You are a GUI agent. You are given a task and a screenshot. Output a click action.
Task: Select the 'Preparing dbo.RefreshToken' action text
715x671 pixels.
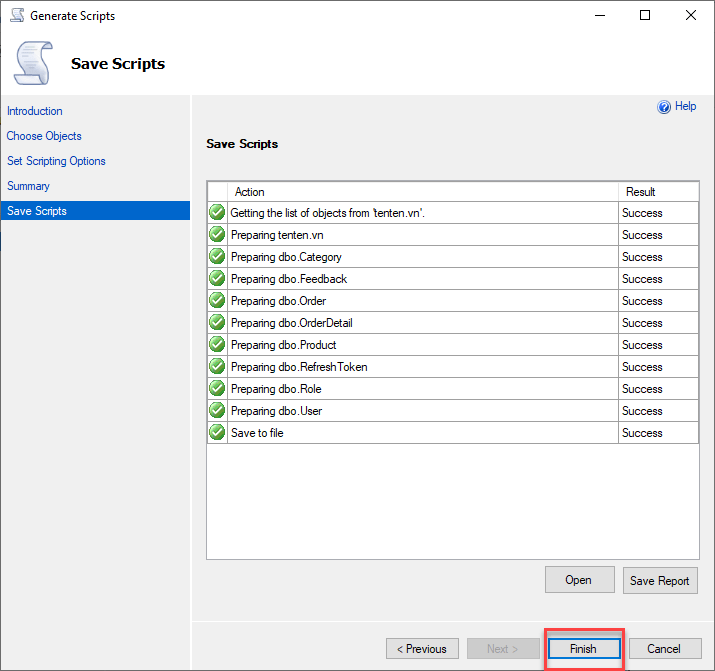click(x=299, y=367)
